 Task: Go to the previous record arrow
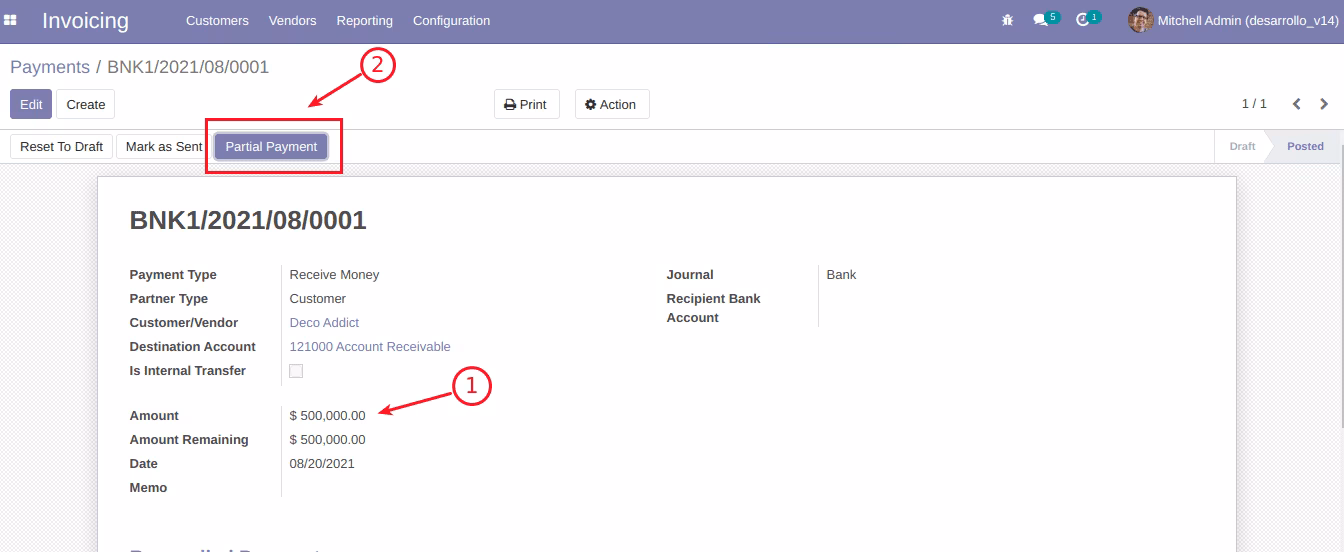1297,104
